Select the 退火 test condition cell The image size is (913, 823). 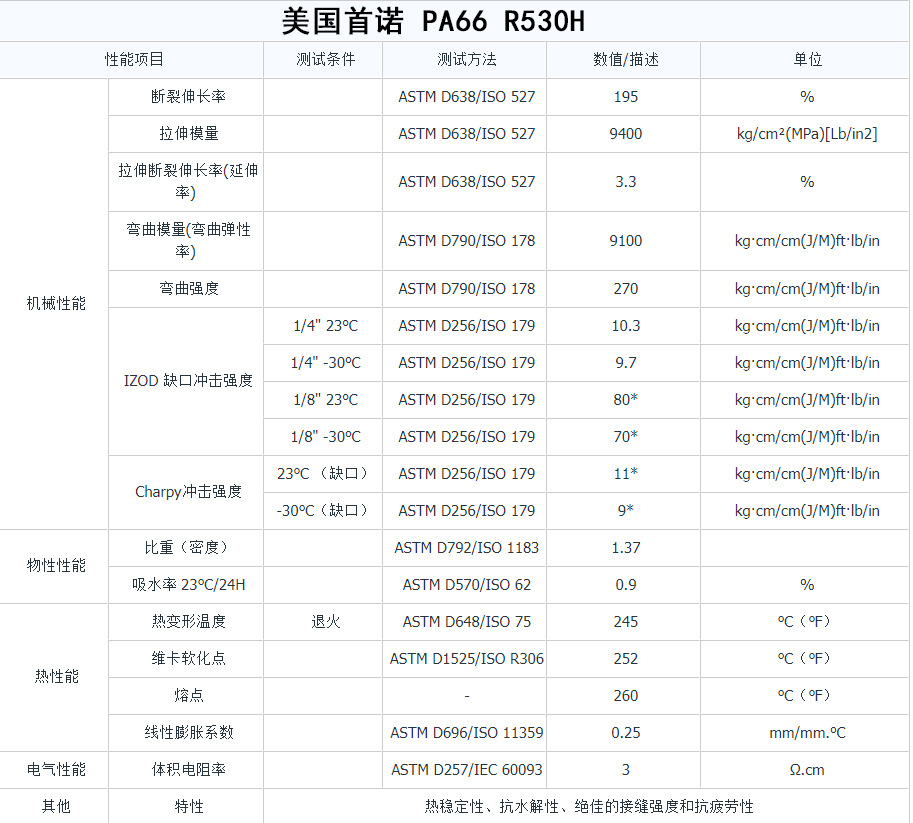(325, 622)
